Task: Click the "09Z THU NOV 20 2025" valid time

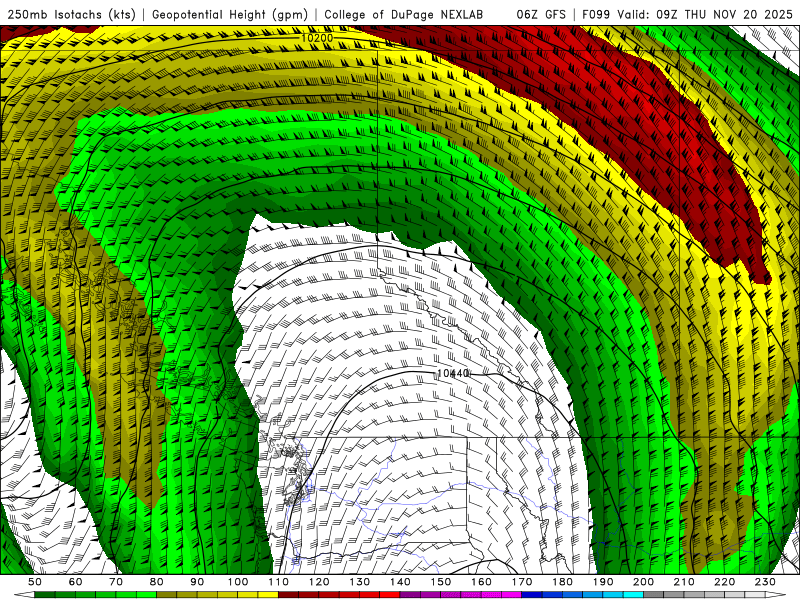Action: click(724, 14)
